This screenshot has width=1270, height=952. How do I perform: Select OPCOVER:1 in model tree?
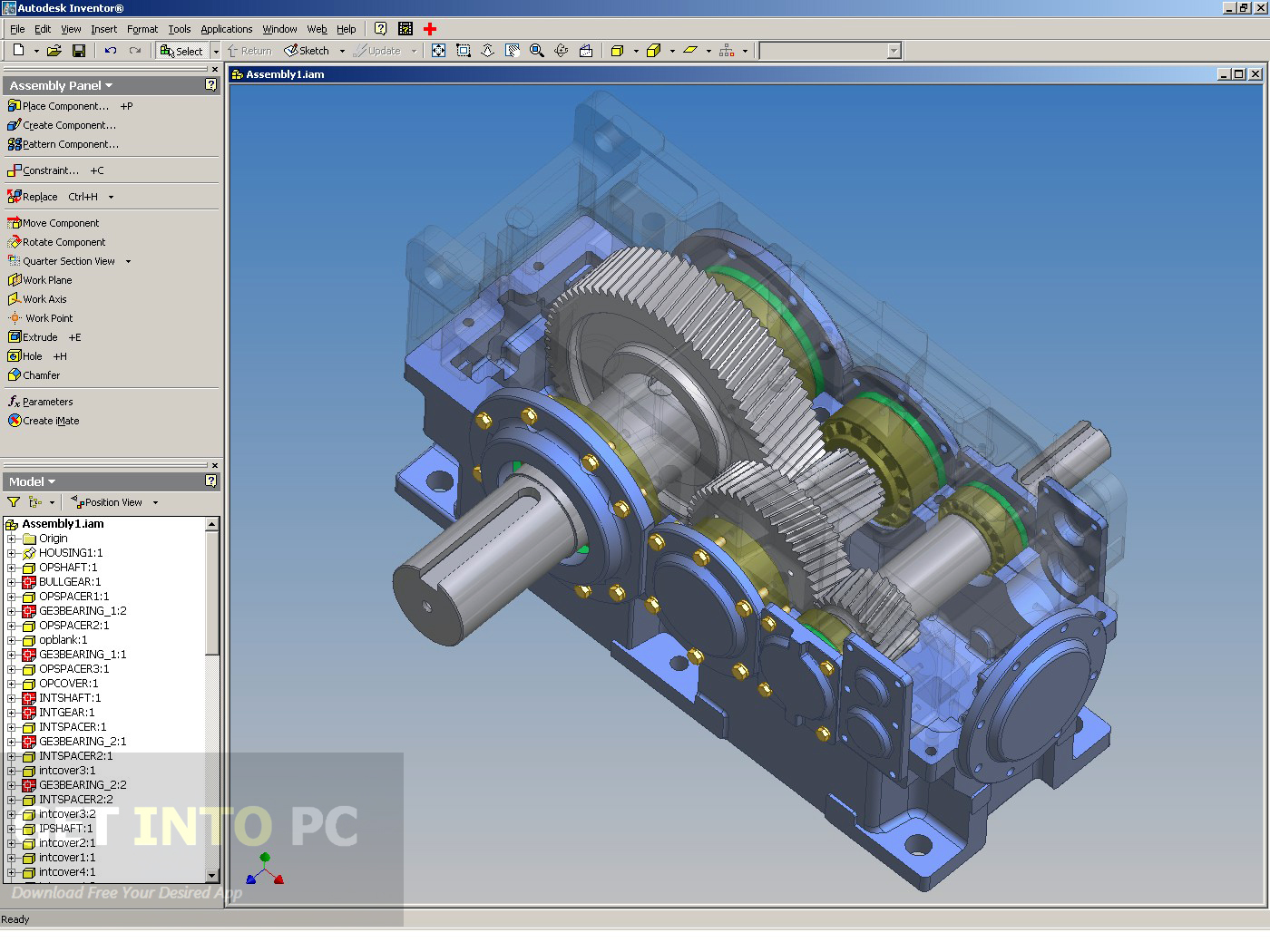coord(68,684)
